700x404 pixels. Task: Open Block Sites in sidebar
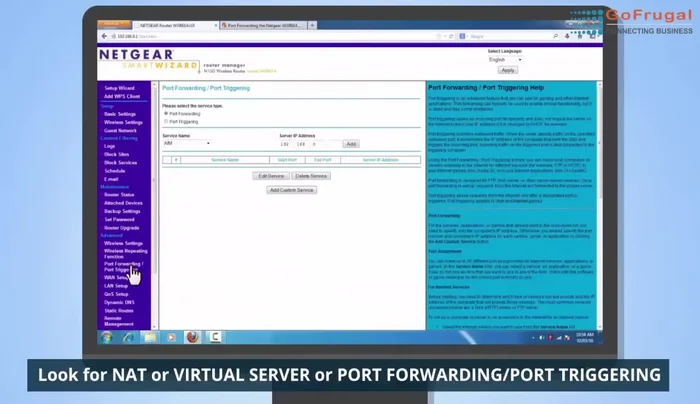coord(117,154)
